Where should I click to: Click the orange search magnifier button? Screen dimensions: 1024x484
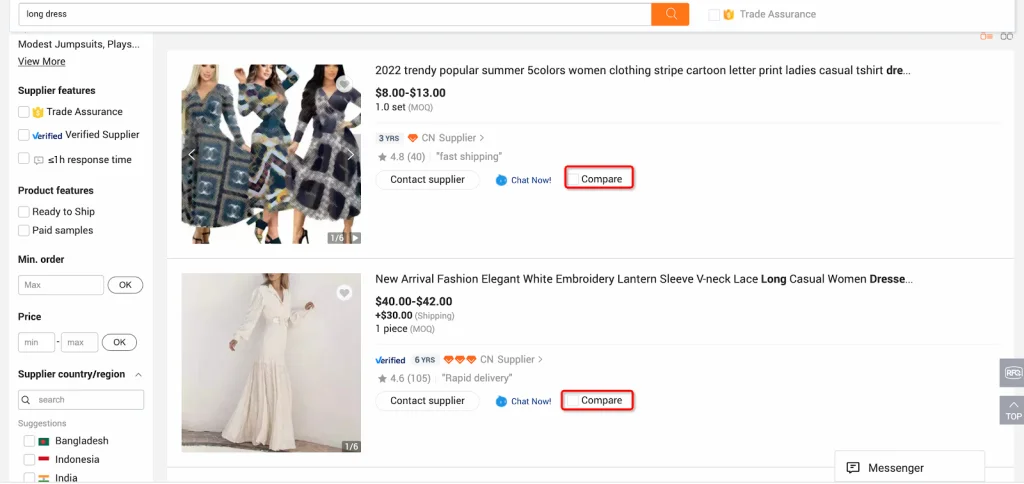click(x=670, y=14)
